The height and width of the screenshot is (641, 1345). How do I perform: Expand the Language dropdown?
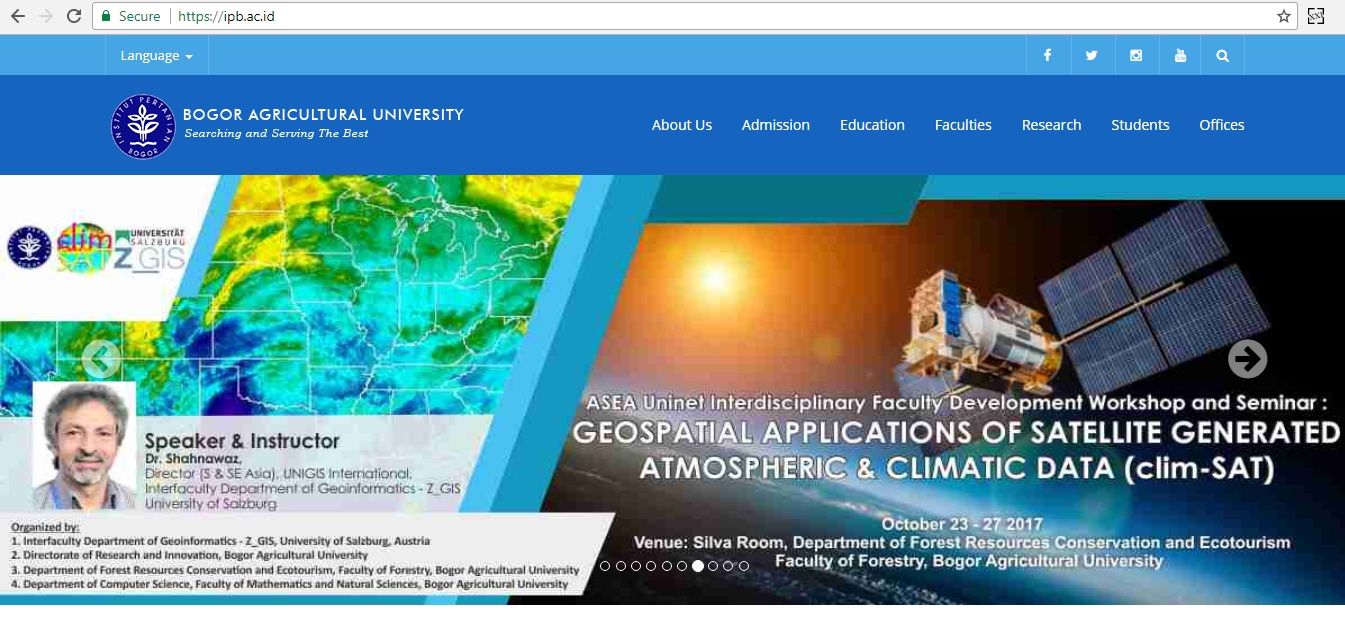(x=157, y=55)
